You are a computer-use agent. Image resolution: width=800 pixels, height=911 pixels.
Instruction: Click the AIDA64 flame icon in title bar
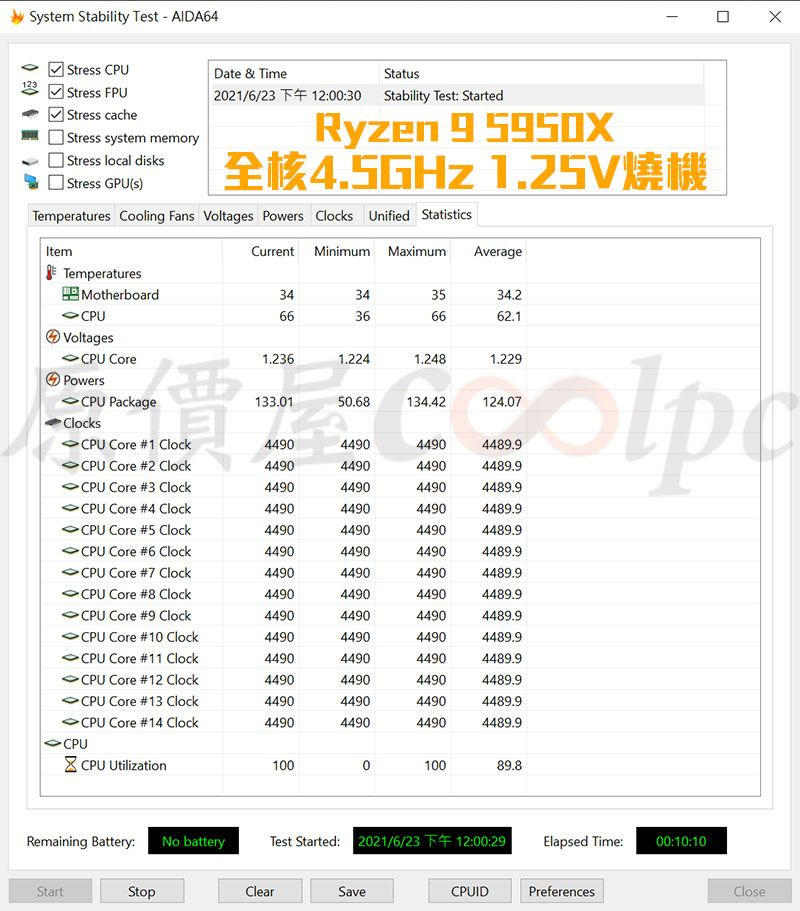17,16
